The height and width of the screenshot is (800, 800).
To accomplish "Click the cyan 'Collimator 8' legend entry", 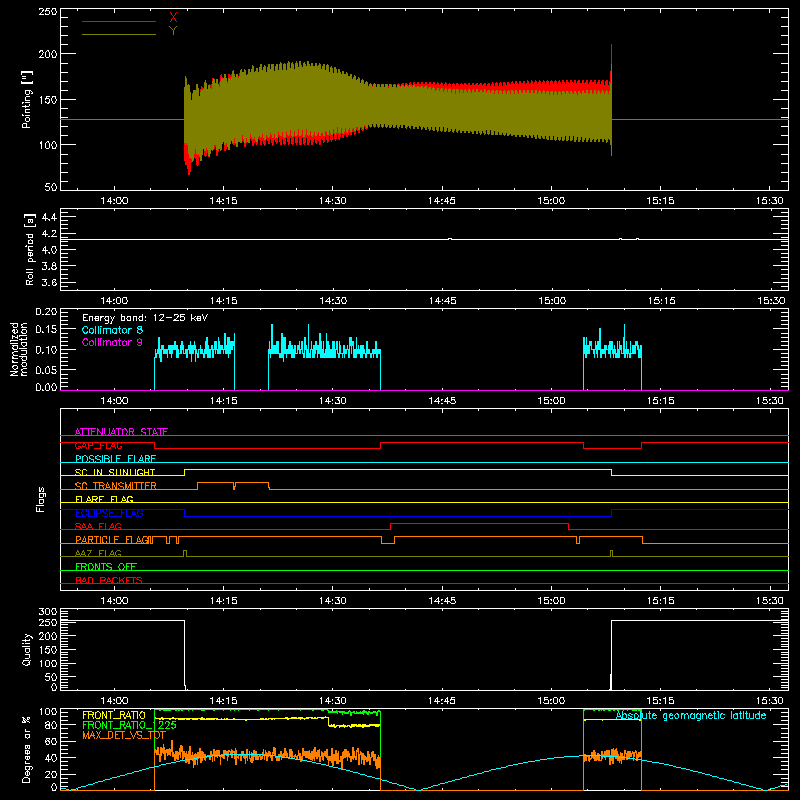I will pyautogui.click(x=112, y=330).
